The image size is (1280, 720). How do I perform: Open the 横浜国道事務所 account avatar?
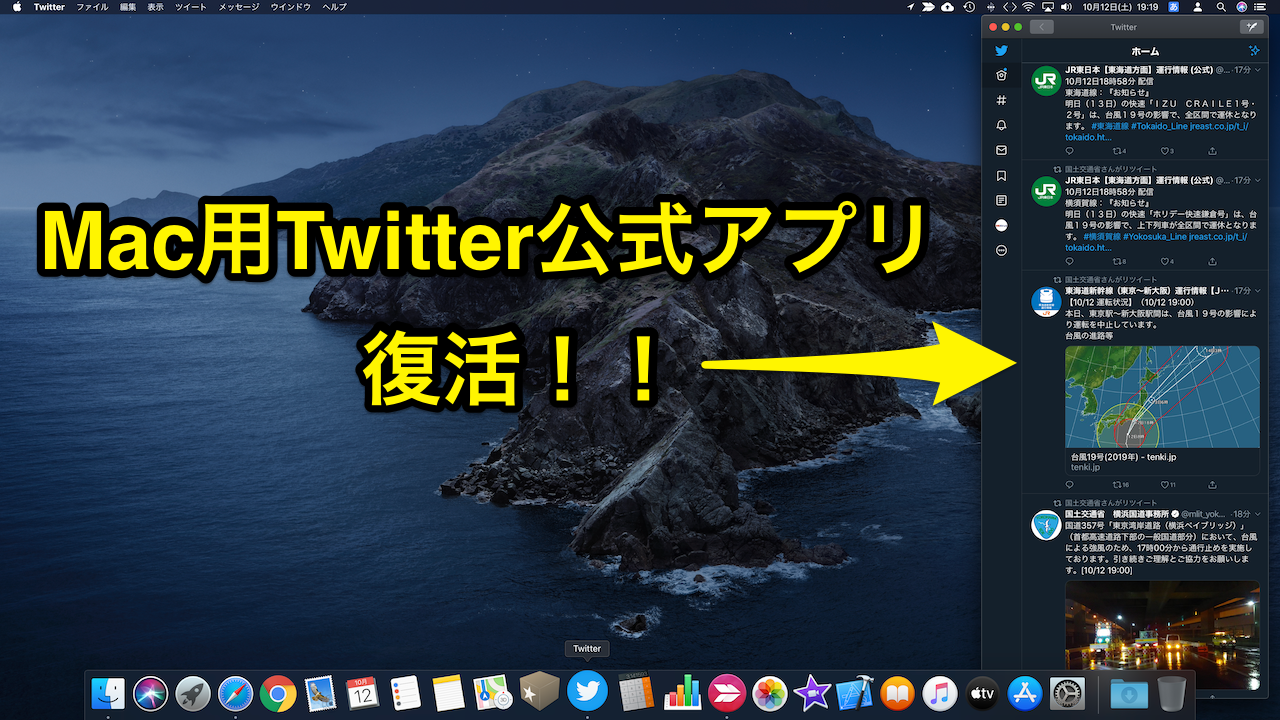coord(1046,524)
